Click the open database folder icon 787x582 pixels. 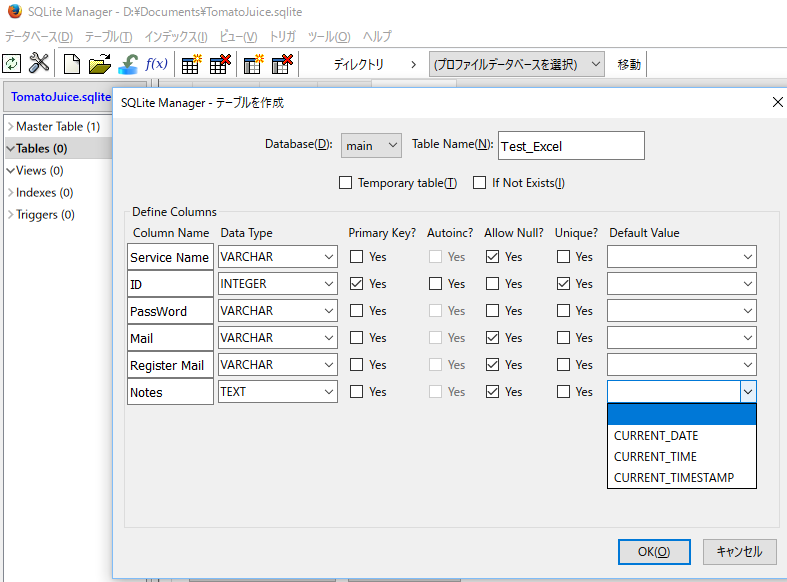point(99,64)
